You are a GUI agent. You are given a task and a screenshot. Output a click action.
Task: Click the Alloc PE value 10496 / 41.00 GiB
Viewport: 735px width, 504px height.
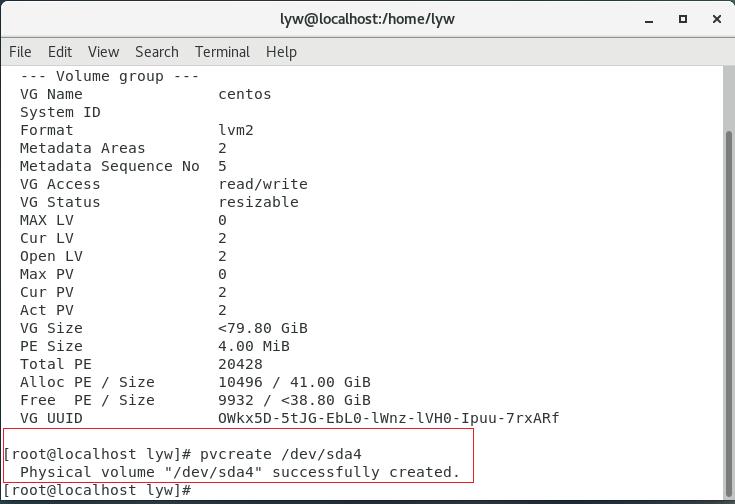pos(294,382)
